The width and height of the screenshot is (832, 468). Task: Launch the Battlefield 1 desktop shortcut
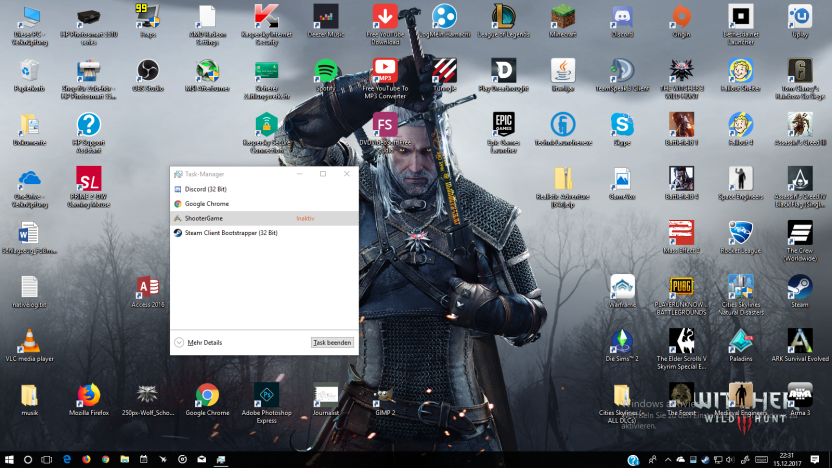[681, 125]
